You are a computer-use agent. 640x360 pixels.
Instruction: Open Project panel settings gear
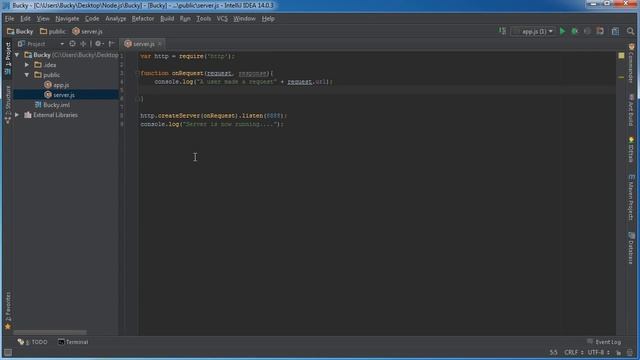point(98,44)
